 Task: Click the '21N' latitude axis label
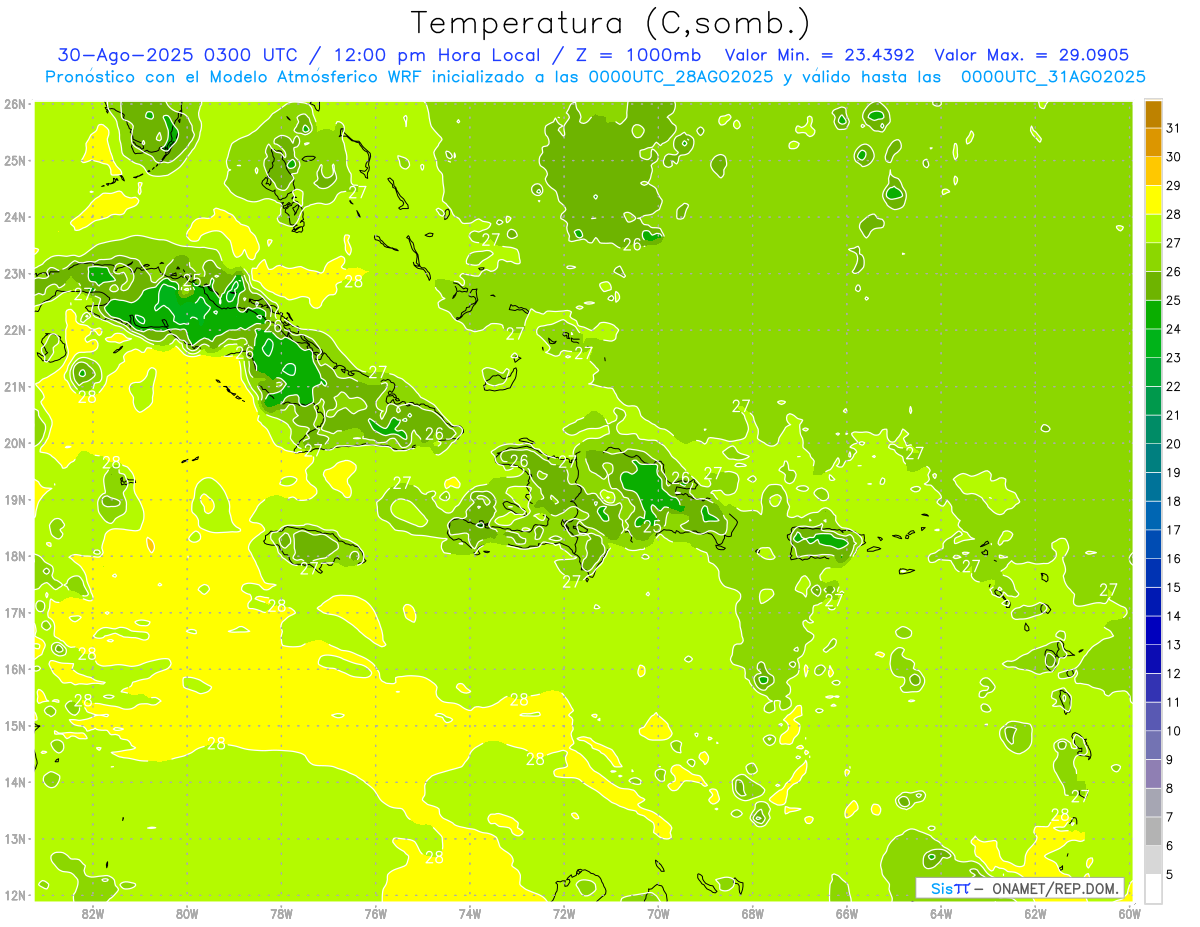click(x=14, y=387)
